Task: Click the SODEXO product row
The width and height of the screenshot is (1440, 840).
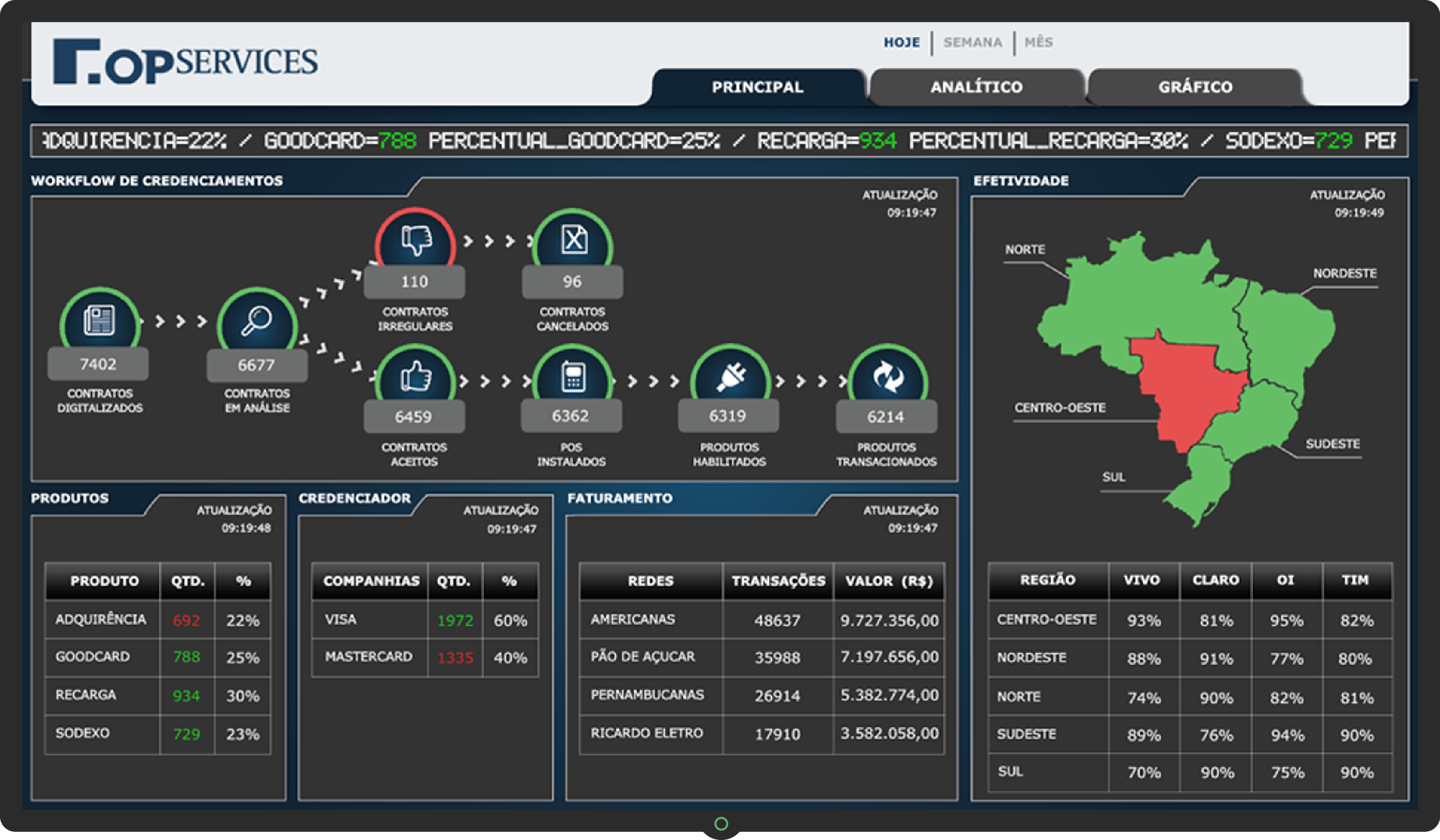Action: pyautogui.click(x=158, y=734)
